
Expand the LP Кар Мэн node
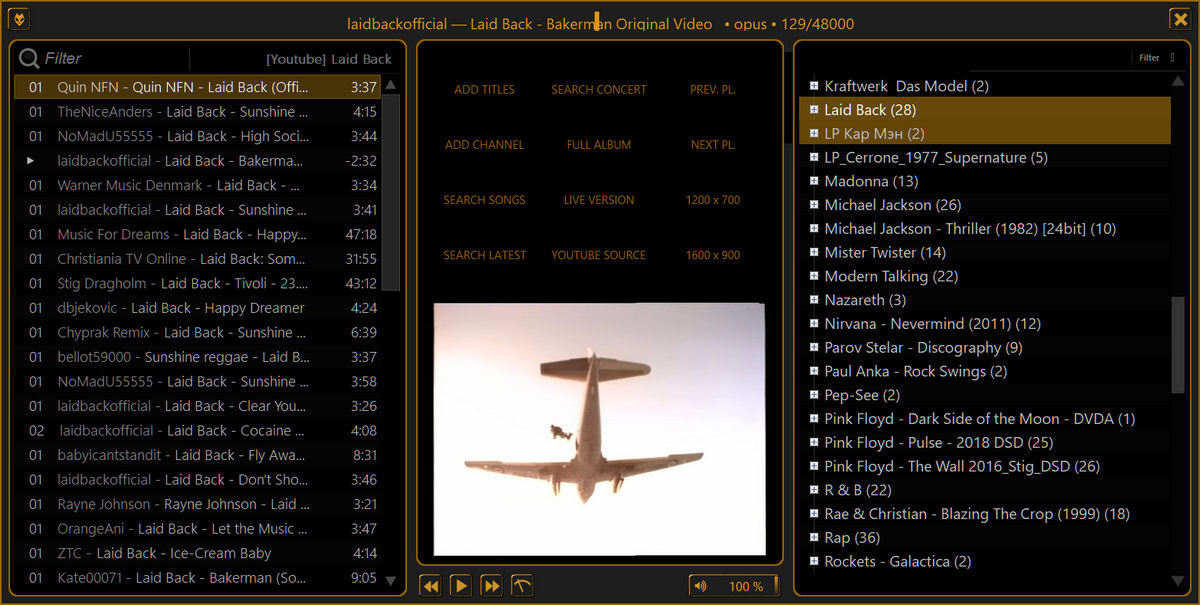[814, 133]
